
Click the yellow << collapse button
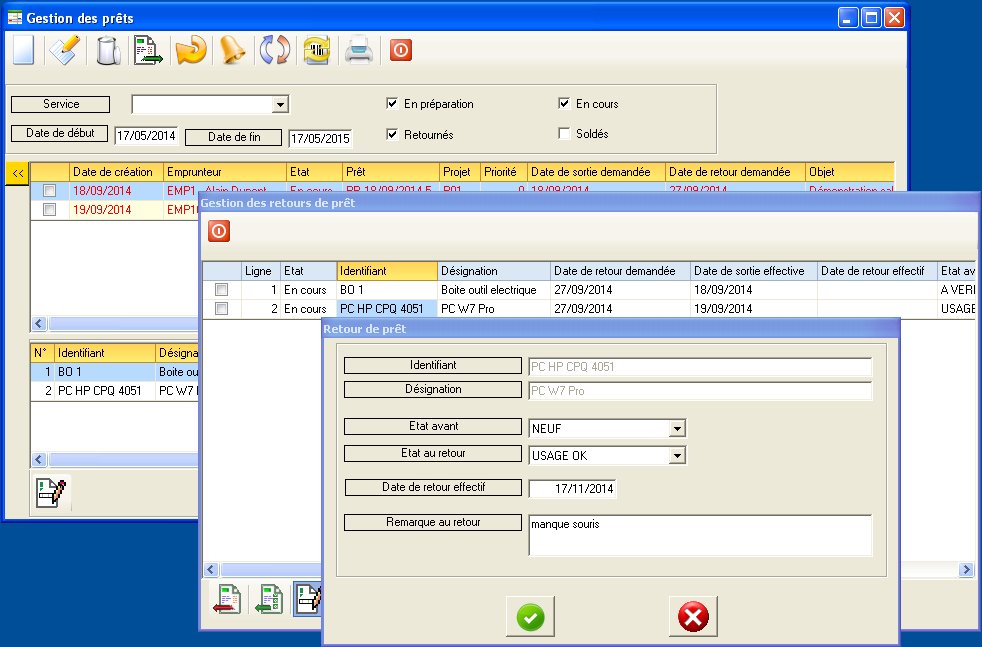coord(18,173)
